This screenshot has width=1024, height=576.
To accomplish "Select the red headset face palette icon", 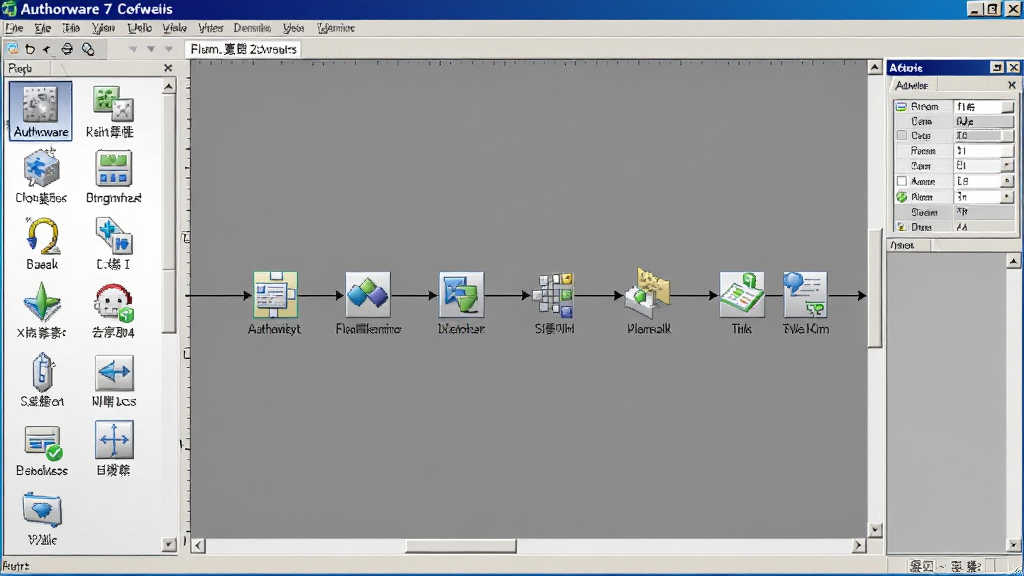I will 114,303.
